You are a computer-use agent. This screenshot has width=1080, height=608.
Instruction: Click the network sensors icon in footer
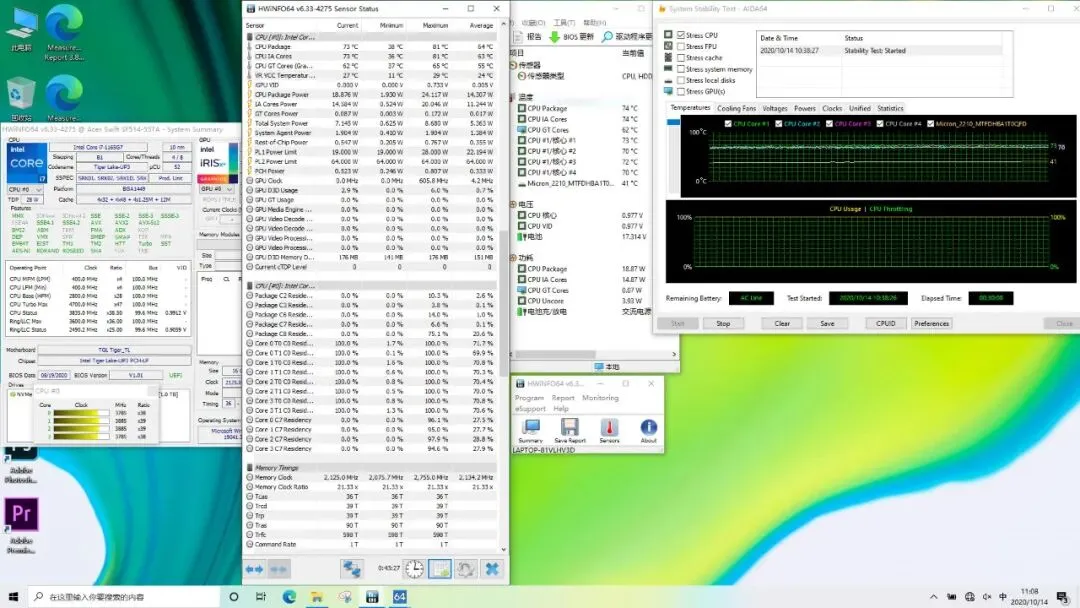pos(351,569)
